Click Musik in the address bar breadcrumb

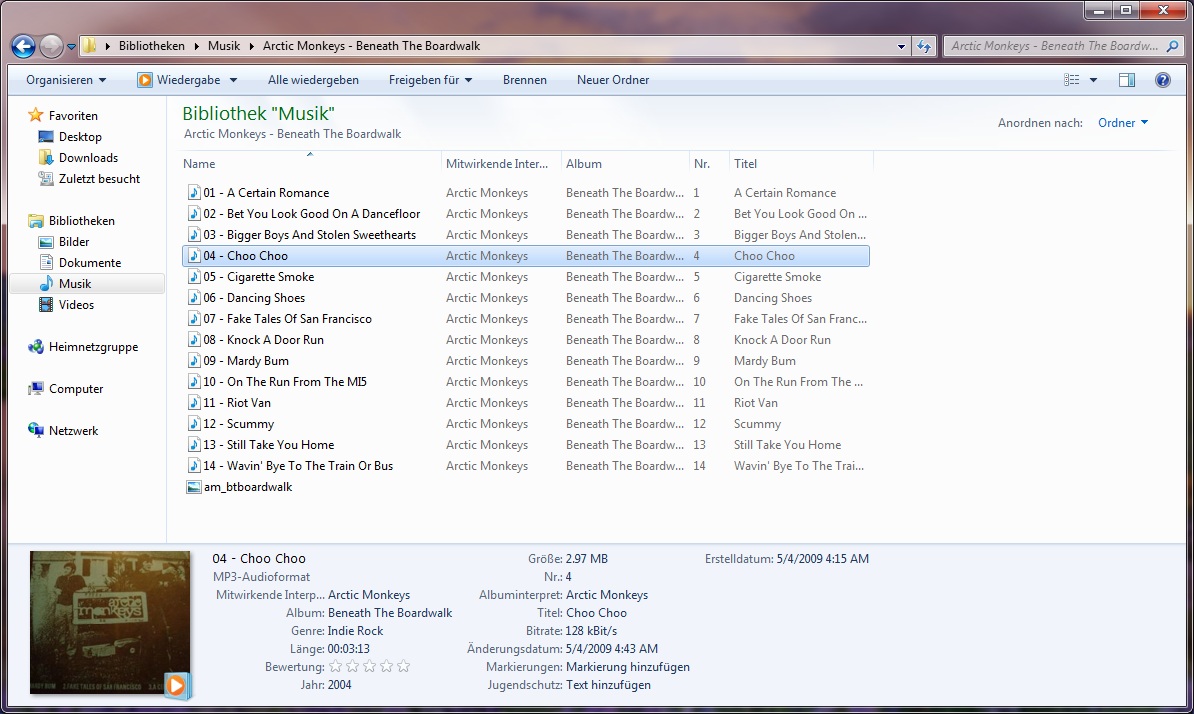coord(224,46)
